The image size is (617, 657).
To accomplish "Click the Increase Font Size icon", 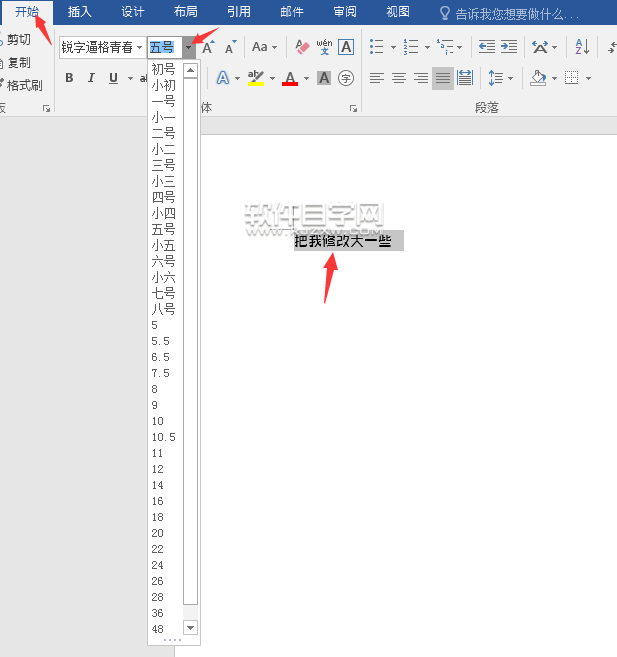I will click(208, 47).
